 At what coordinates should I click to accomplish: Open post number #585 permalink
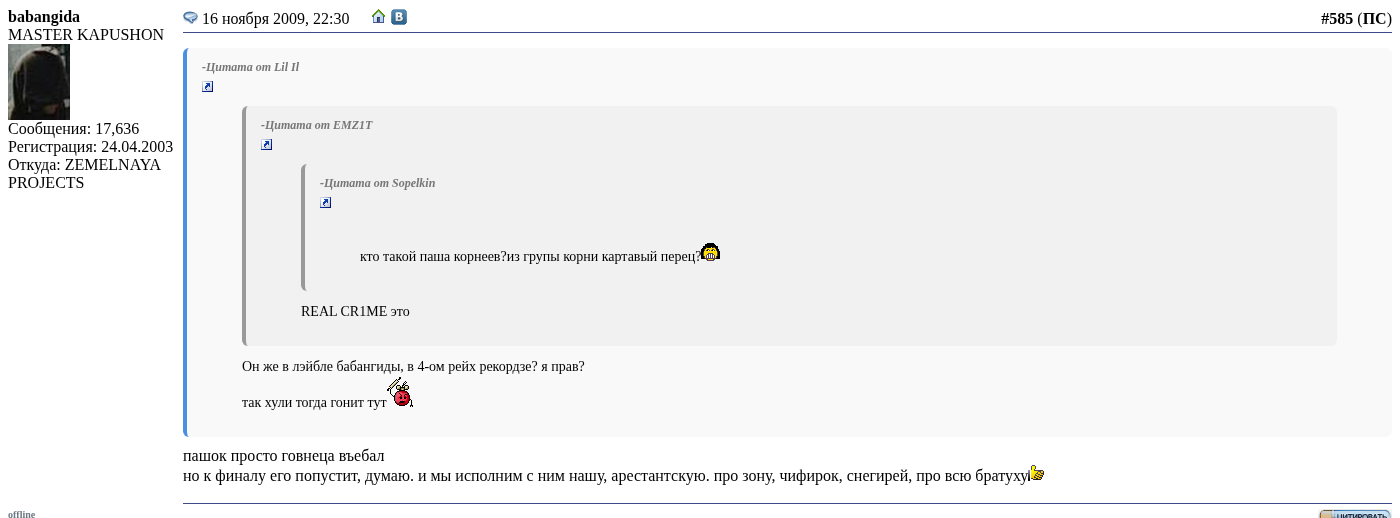tap(1336, 18)
